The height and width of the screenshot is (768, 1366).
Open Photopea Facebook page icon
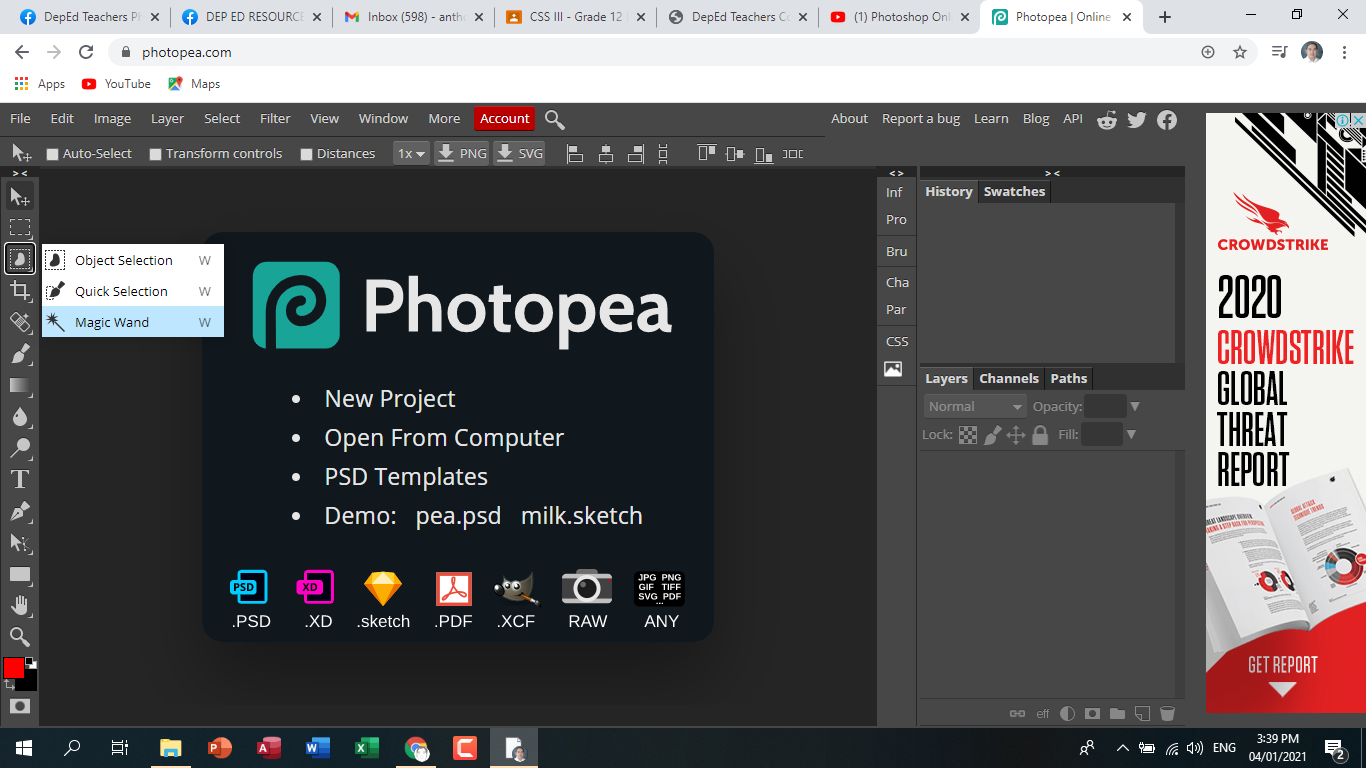[1167, 120]
